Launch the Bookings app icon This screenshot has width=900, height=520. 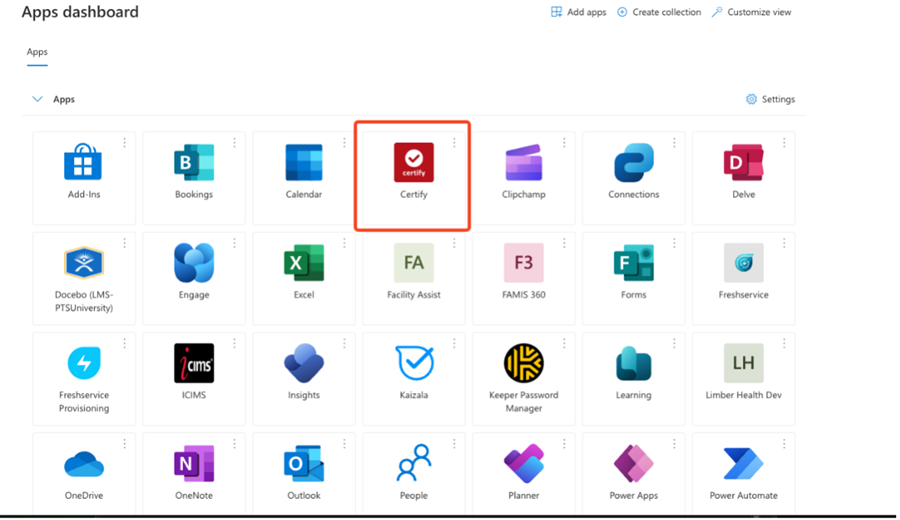[x=194, y=162]
